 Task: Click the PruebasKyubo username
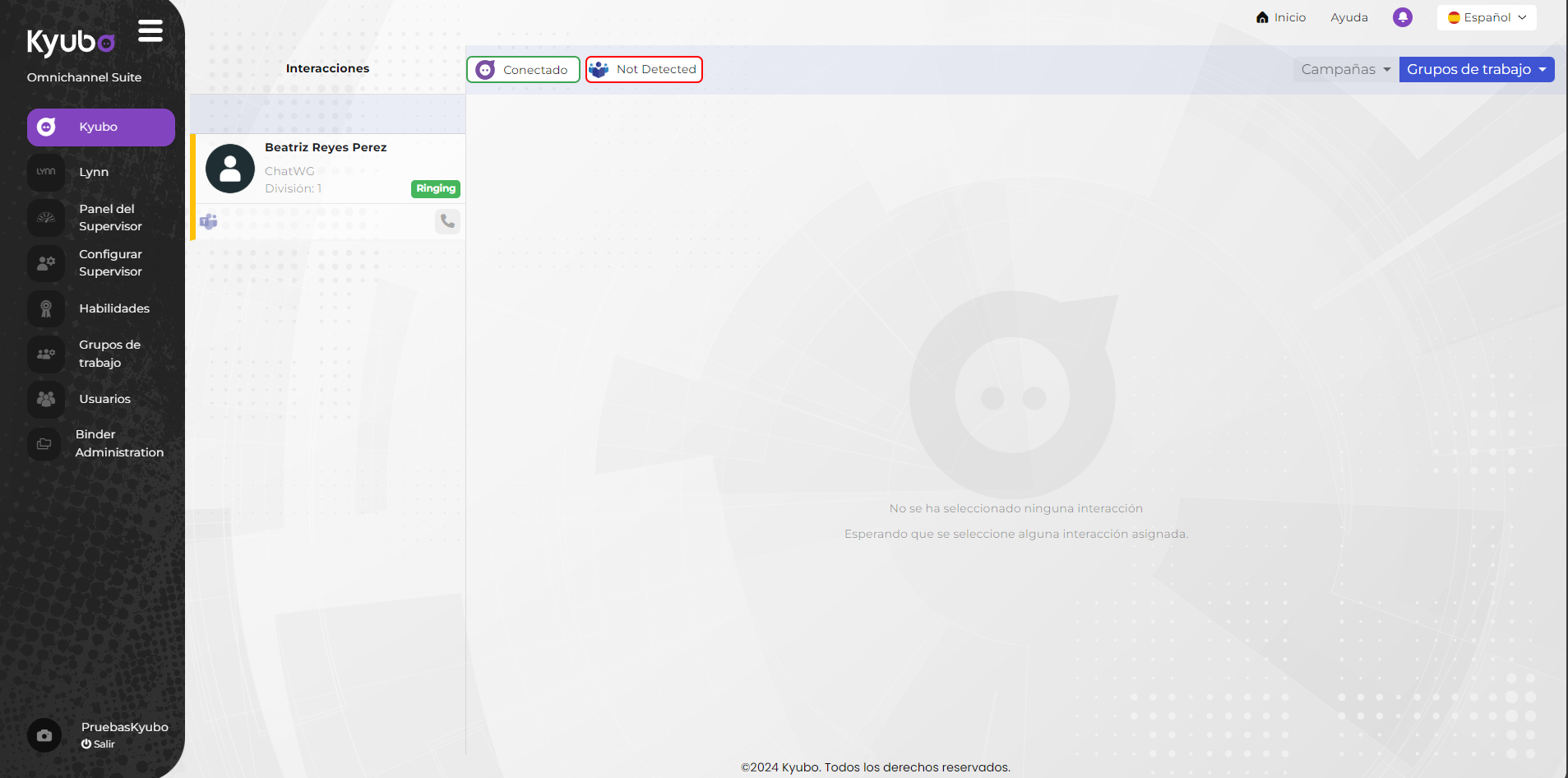point(125,727)
